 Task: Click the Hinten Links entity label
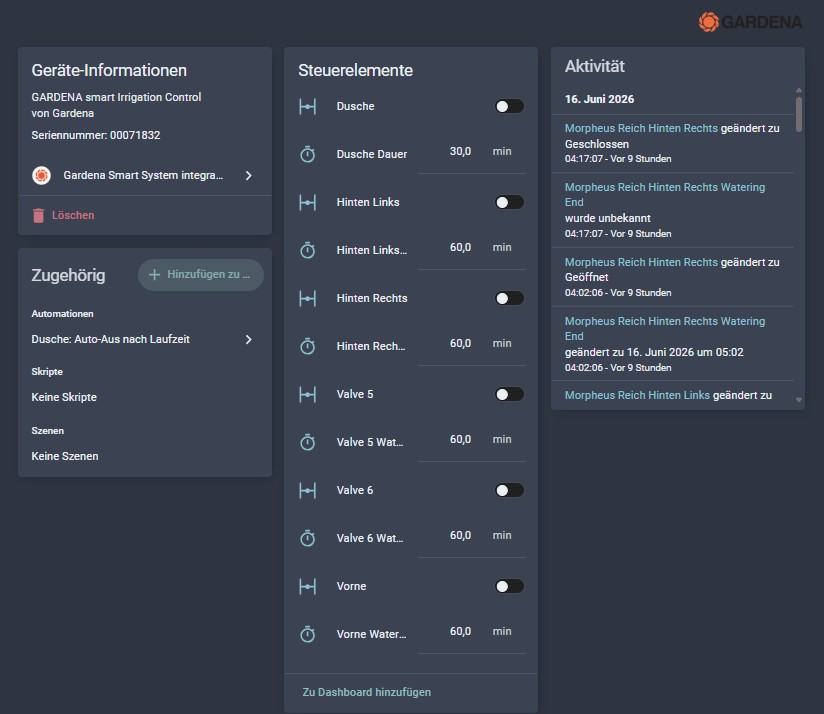tap(368, 202)
